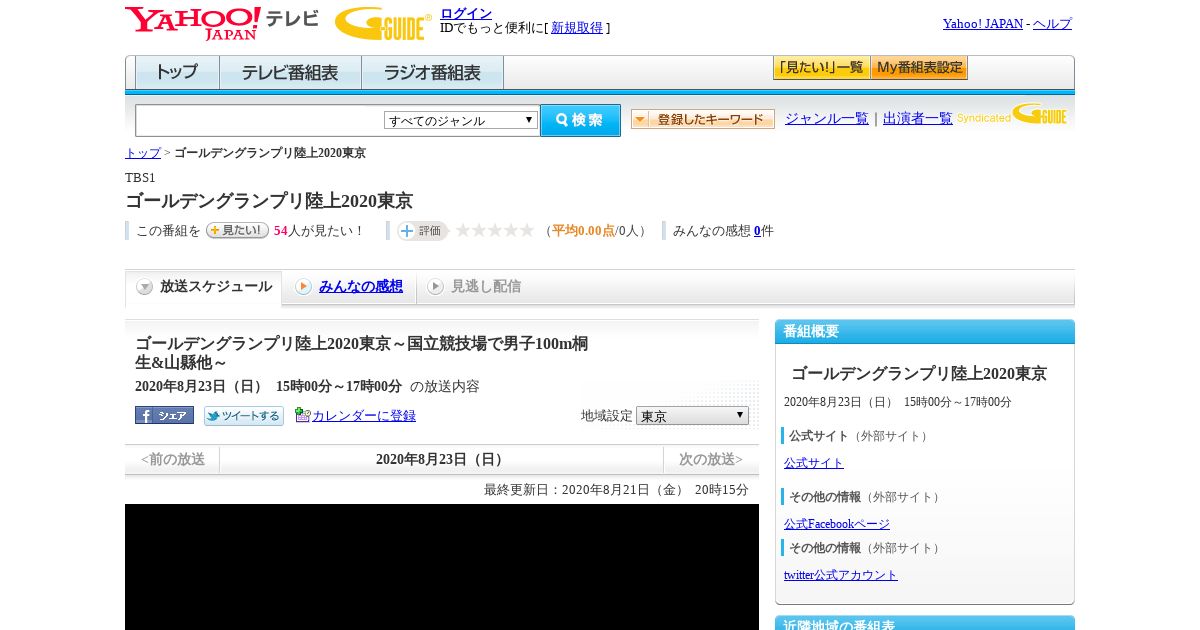This screenshot has height=630, width=1200.
Task: Expand 登録したキーワード dropdown button
Action: (x=703, y=119)
